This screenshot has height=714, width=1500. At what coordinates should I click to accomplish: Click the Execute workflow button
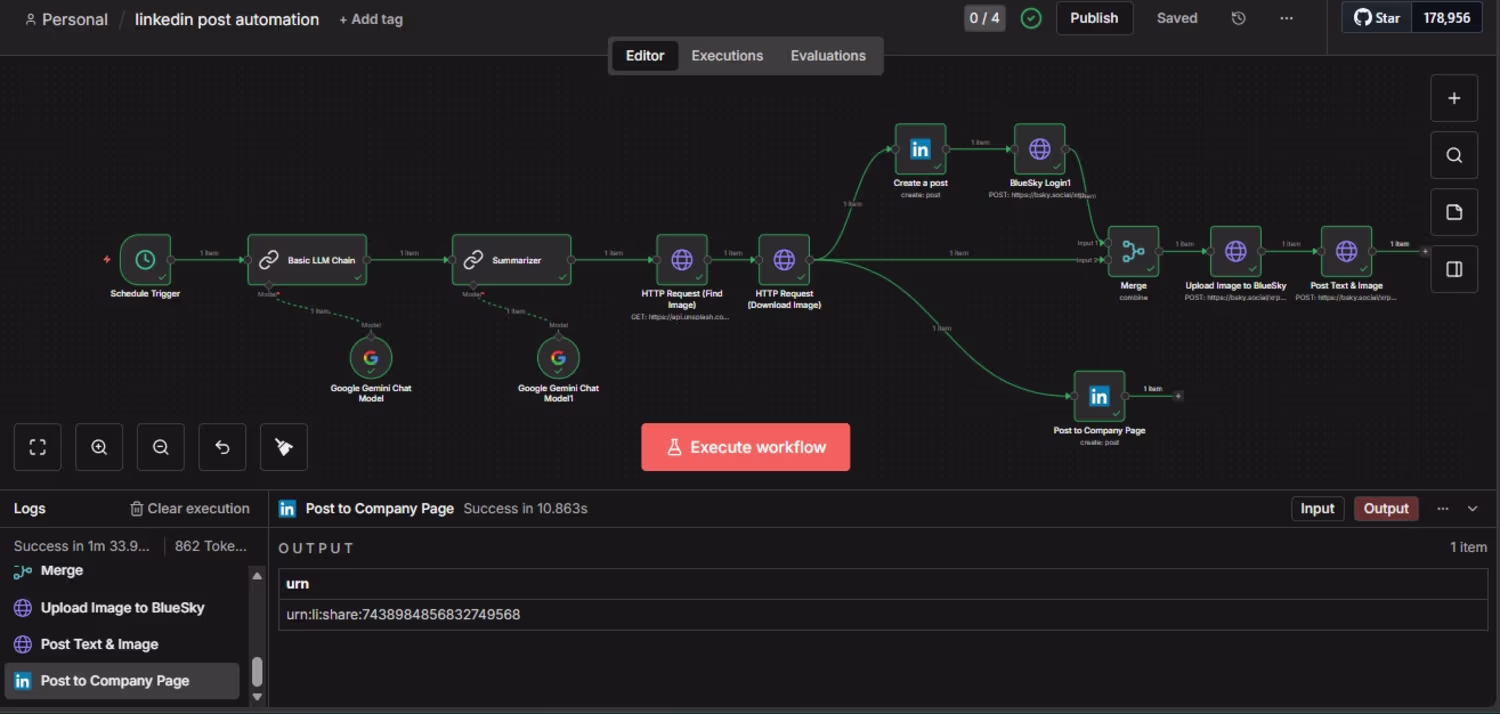(x=746, y=447)
